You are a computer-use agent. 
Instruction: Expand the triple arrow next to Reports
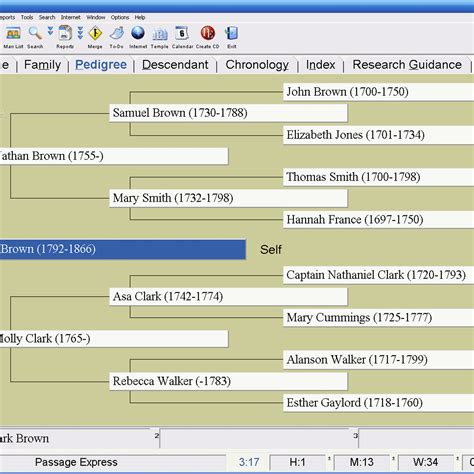[x=80, y=33]
